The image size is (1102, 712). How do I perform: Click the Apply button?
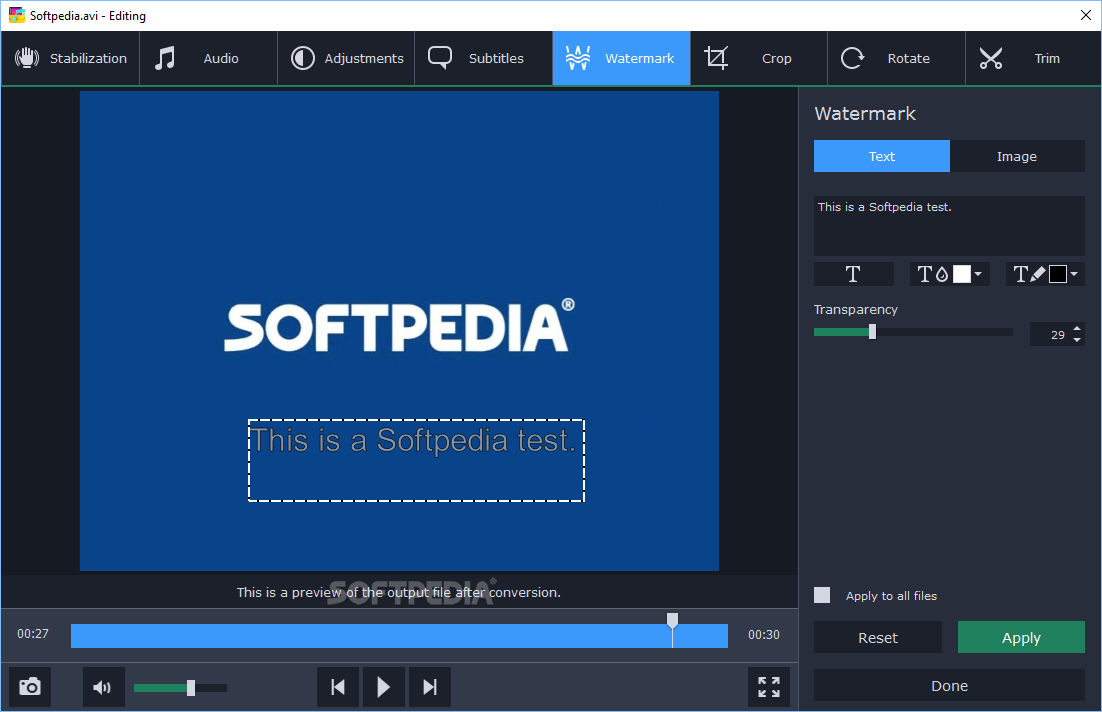tap(1021, 637)
